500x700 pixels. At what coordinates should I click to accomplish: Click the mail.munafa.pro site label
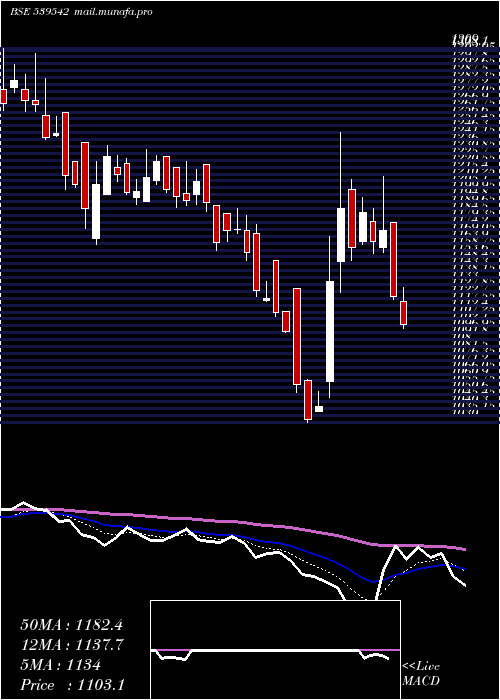[112, 12]
